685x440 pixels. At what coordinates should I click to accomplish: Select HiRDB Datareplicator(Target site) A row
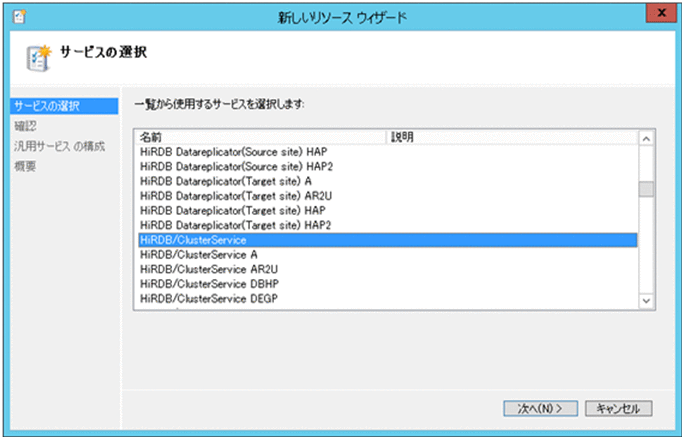click(388, 181)
